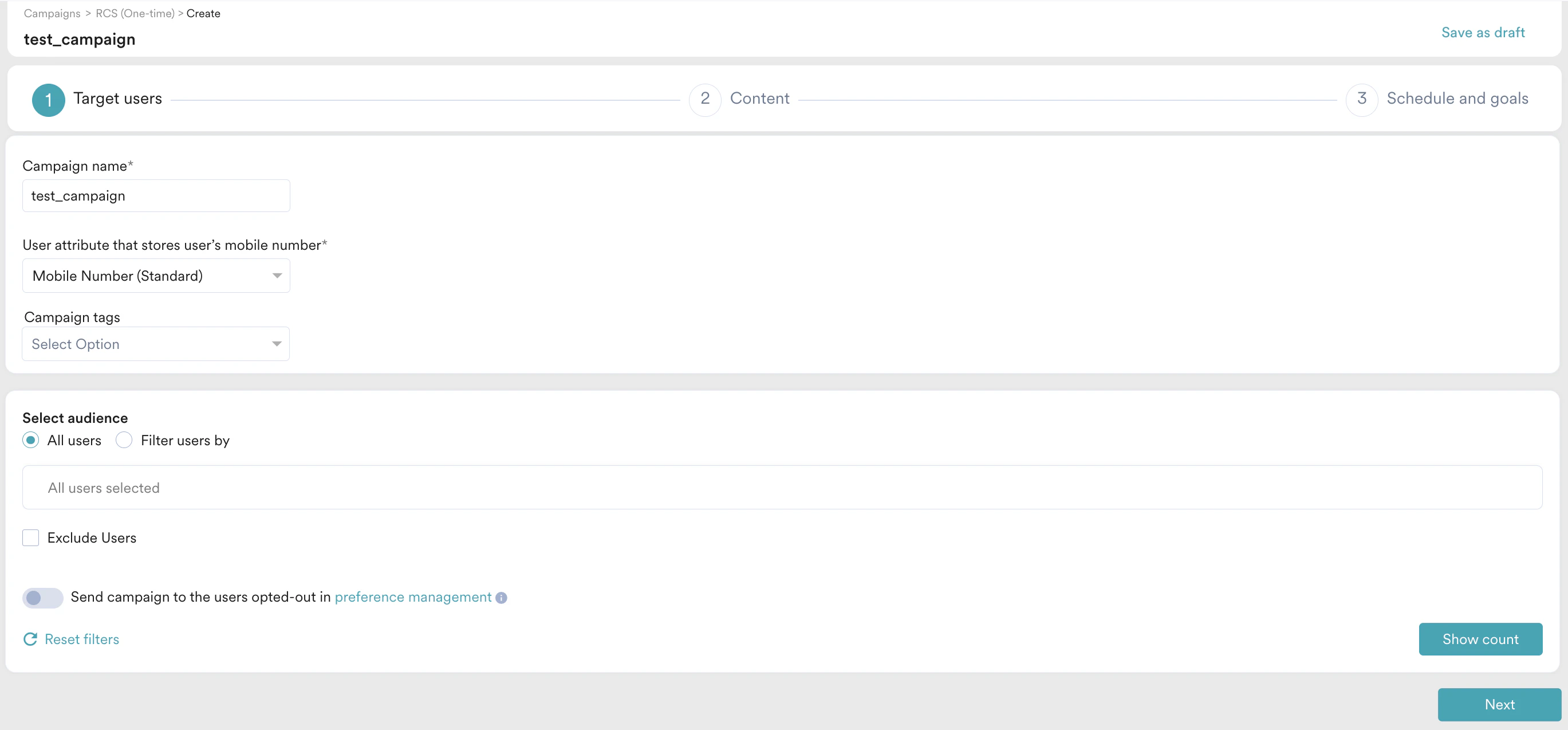Click the step 3 Schedule and goals circle
The width and height of the screenshot is (1568, 730).
(1362, 99)
